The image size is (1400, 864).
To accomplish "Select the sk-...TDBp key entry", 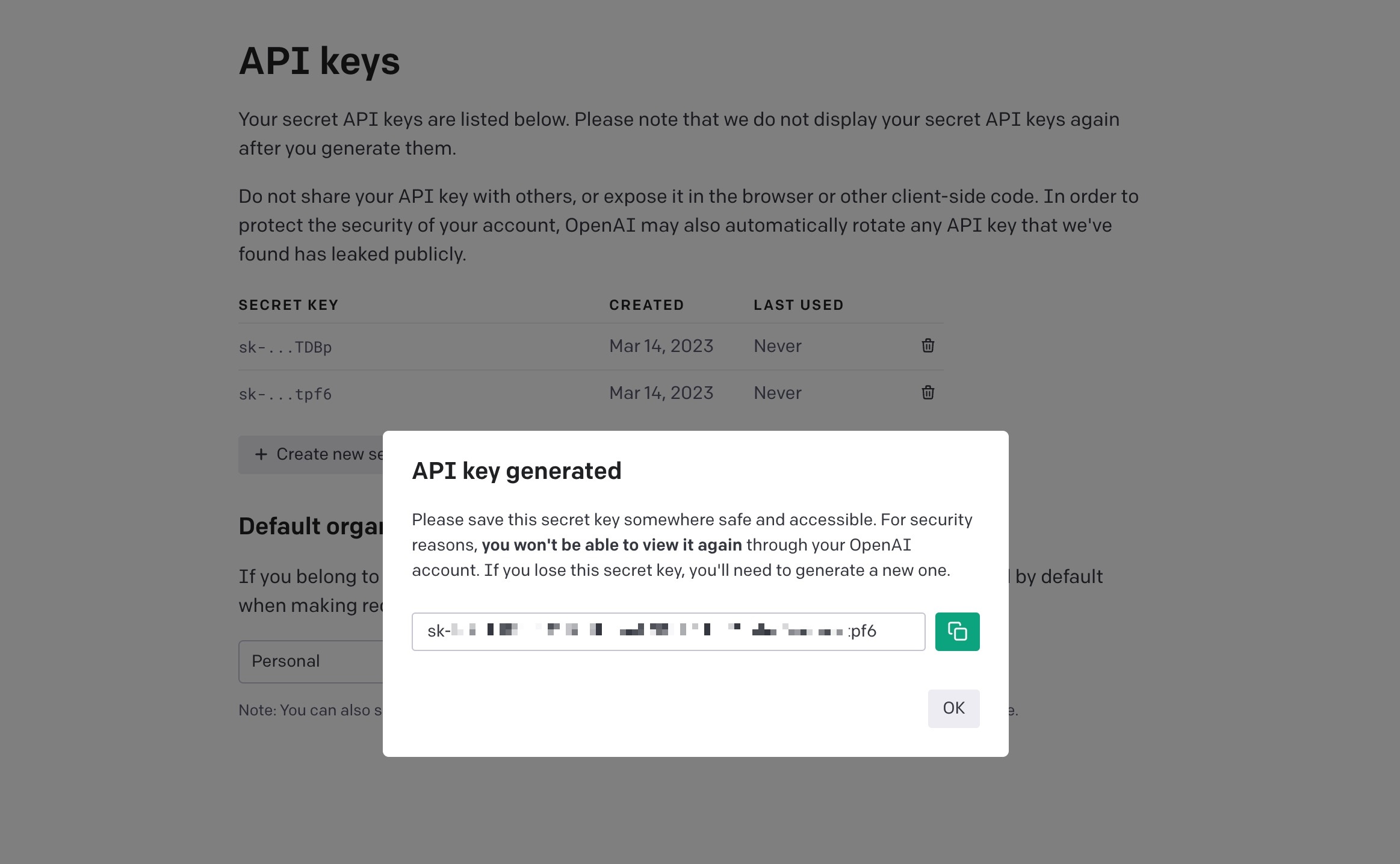I will pos(285,347).
